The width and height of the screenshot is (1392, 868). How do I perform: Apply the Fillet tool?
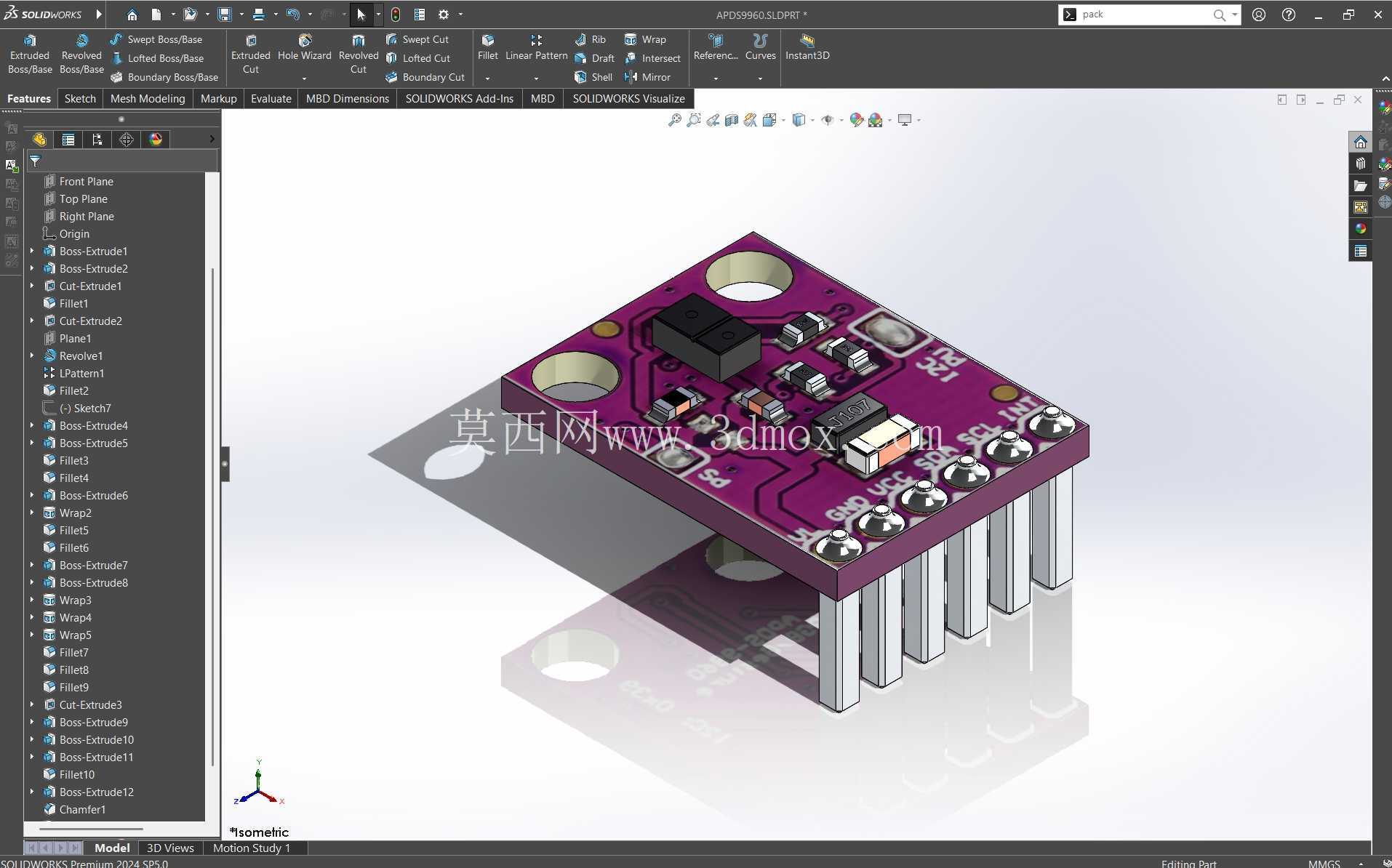488,48
